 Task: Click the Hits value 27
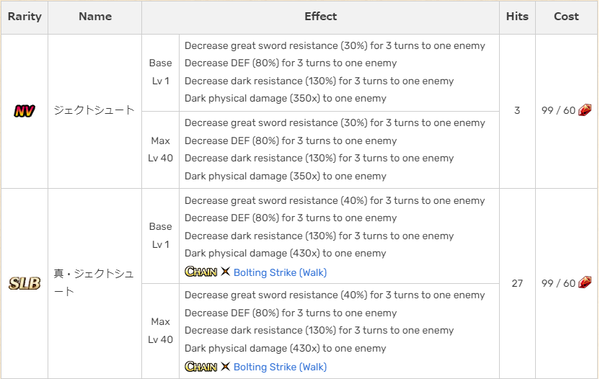pyautogui.click(x=517, y=283)
